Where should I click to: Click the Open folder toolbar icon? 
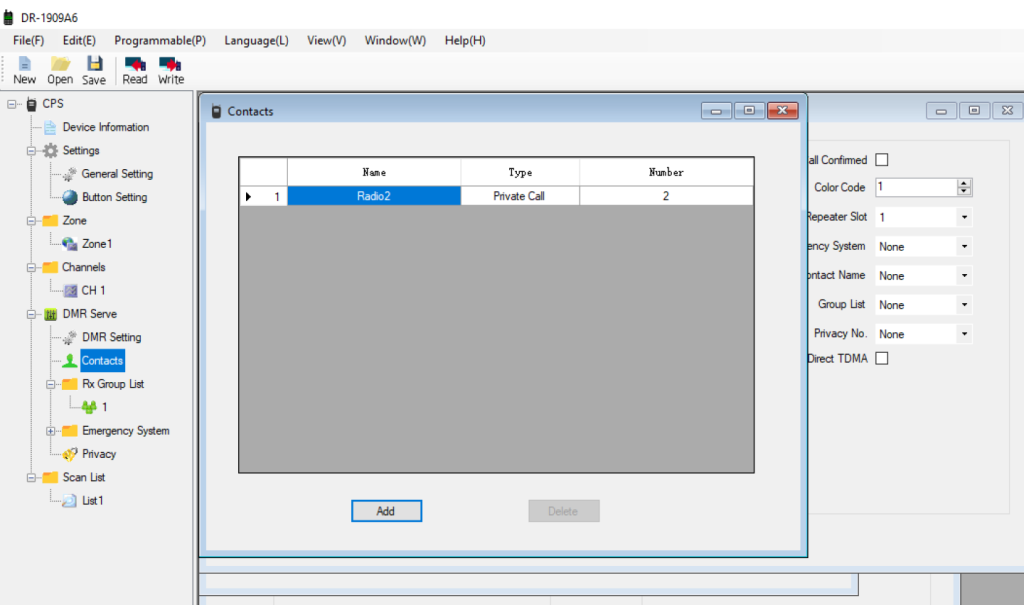[60, 64]
